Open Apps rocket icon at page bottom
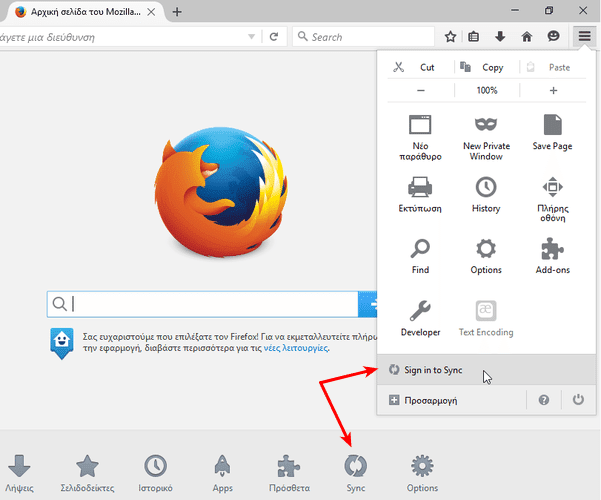Image resolution: width=601 pixels, height=500 pixels. pos(223,473)
